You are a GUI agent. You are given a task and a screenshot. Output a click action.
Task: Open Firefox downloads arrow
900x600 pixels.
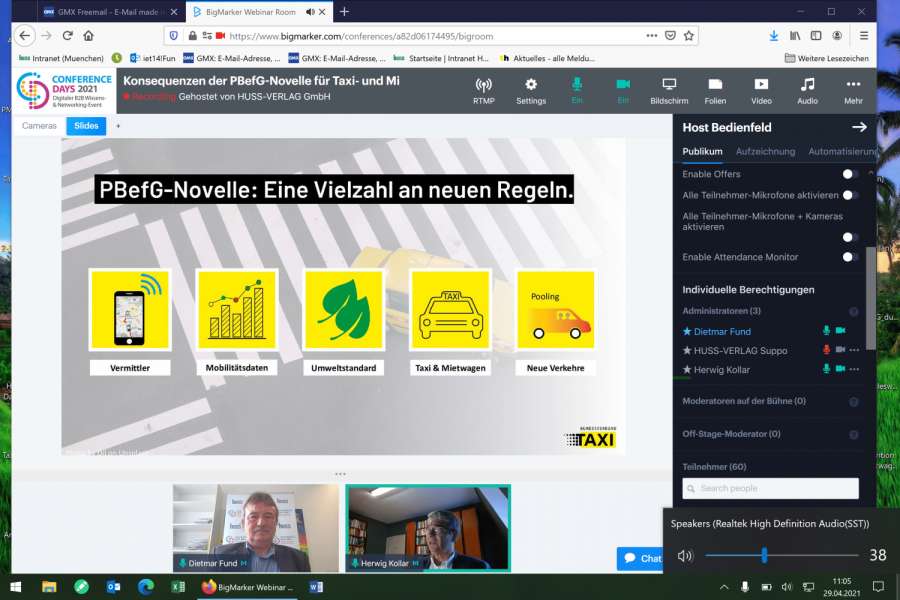coord(774,36)
